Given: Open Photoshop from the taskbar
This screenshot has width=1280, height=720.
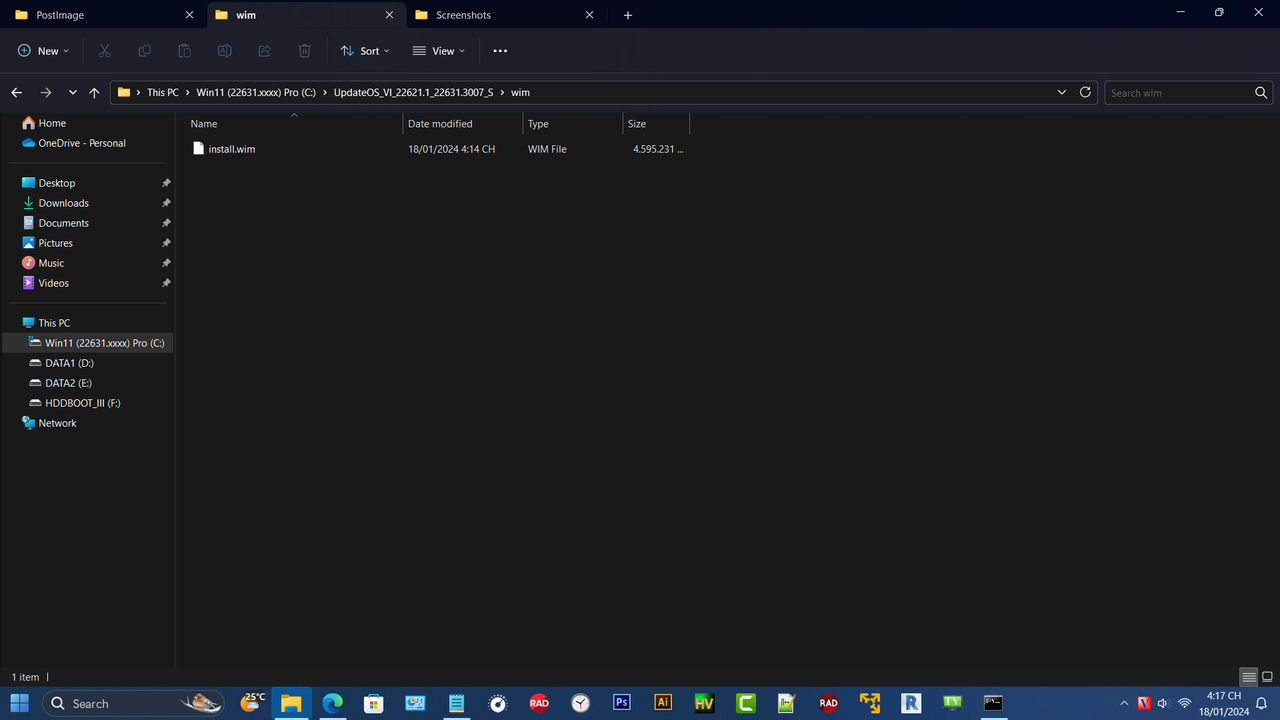Looking at the screenshot, I should click(621, 703).
